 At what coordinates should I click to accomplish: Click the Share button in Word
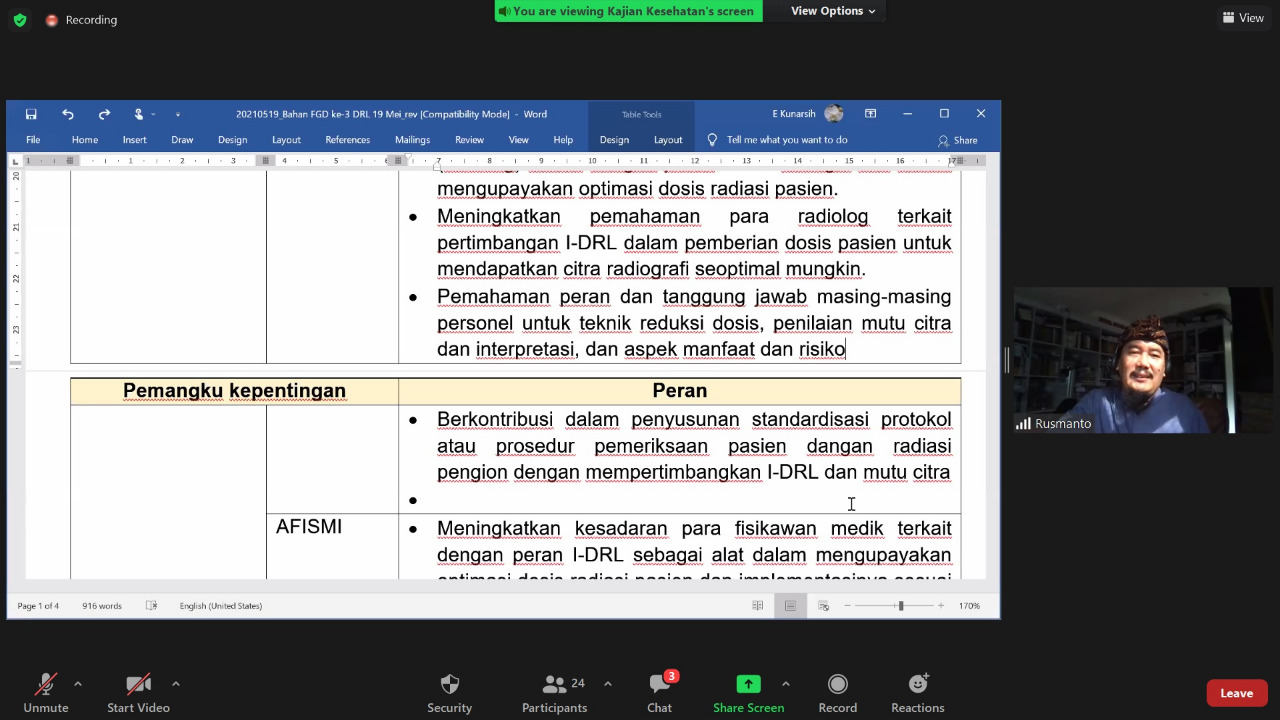[x=958, y=140]
